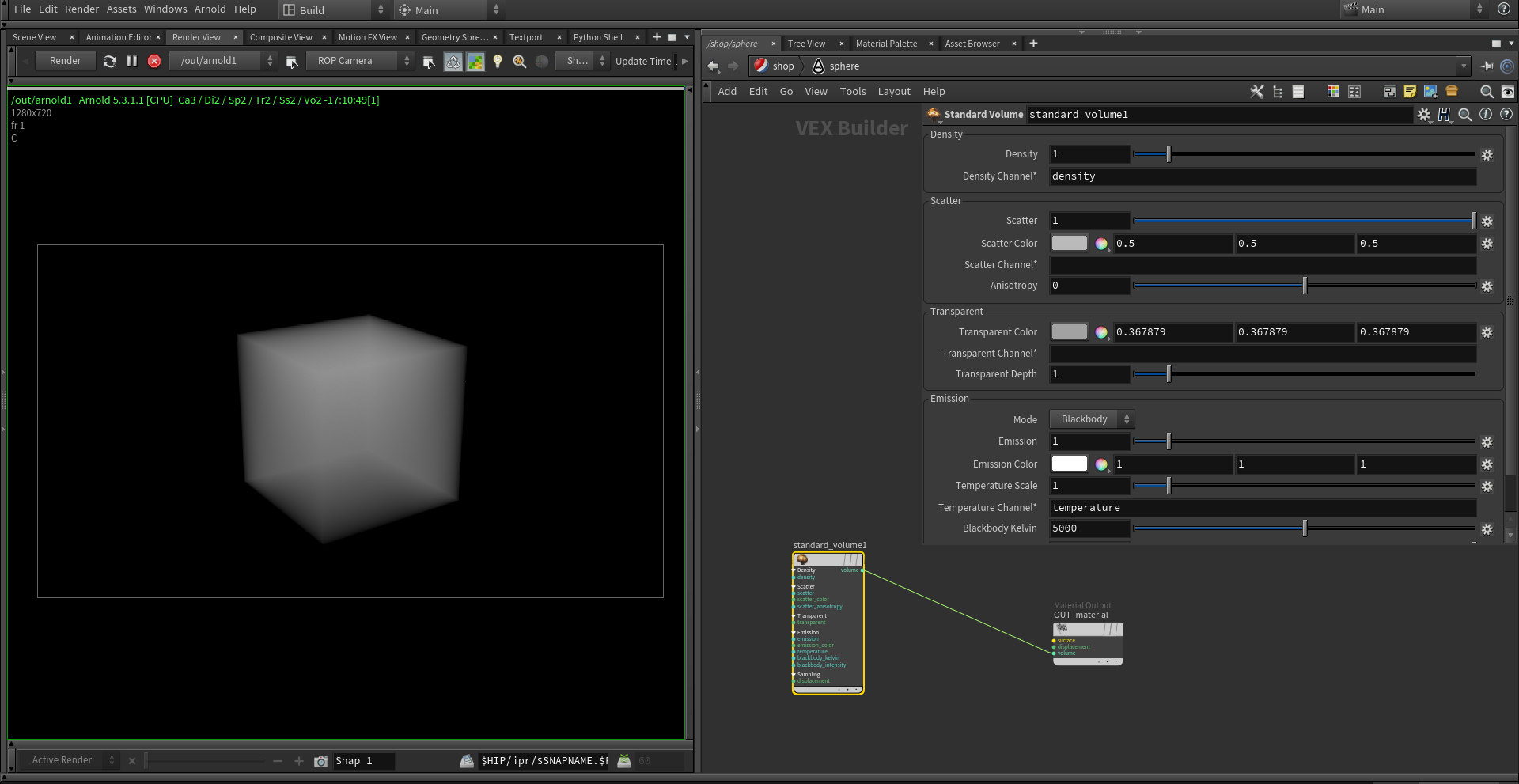Click the wrench customize icon in network editor toolbar

tap(1257, 92)
